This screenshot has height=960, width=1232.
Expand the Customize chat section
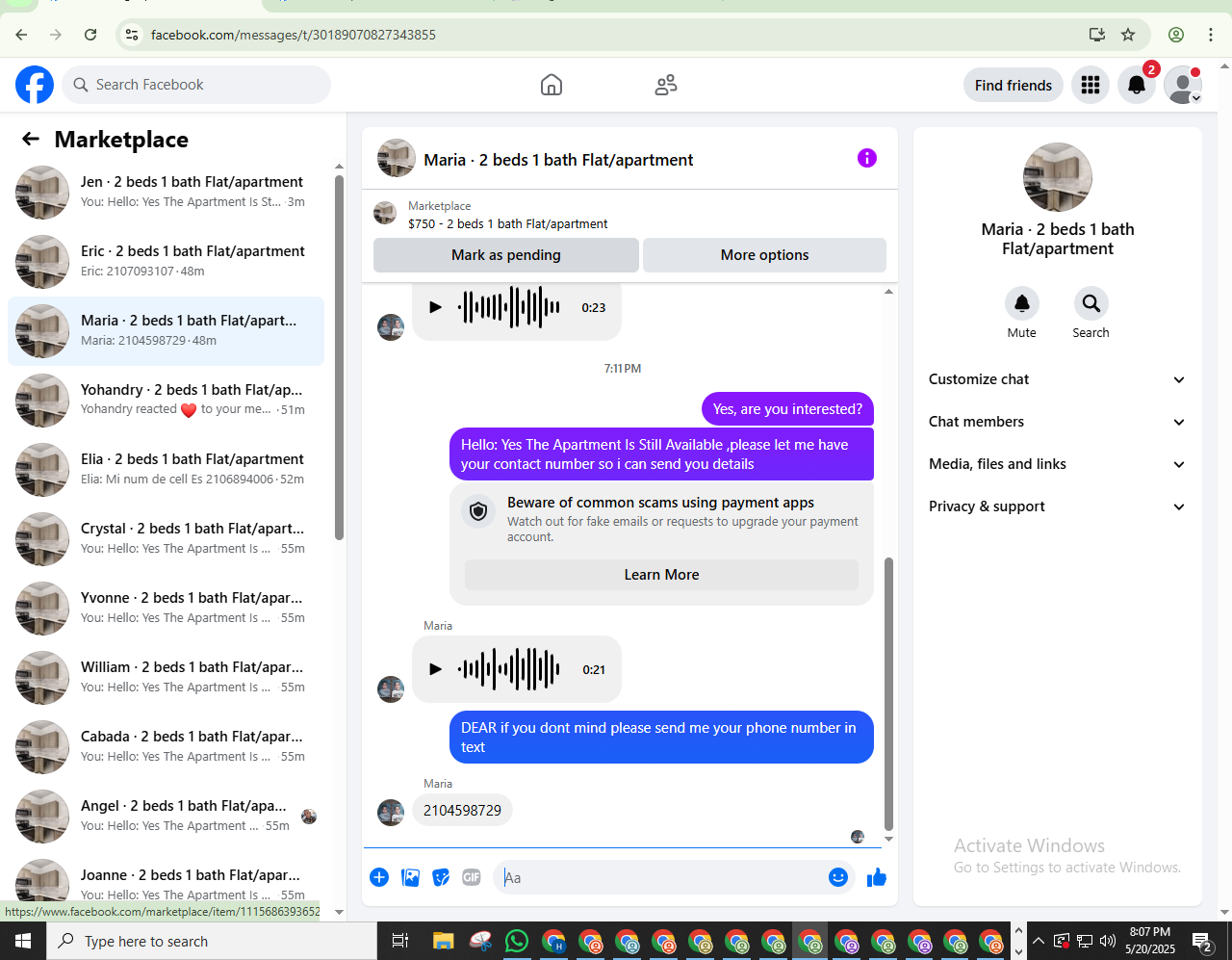point(1057,379)
